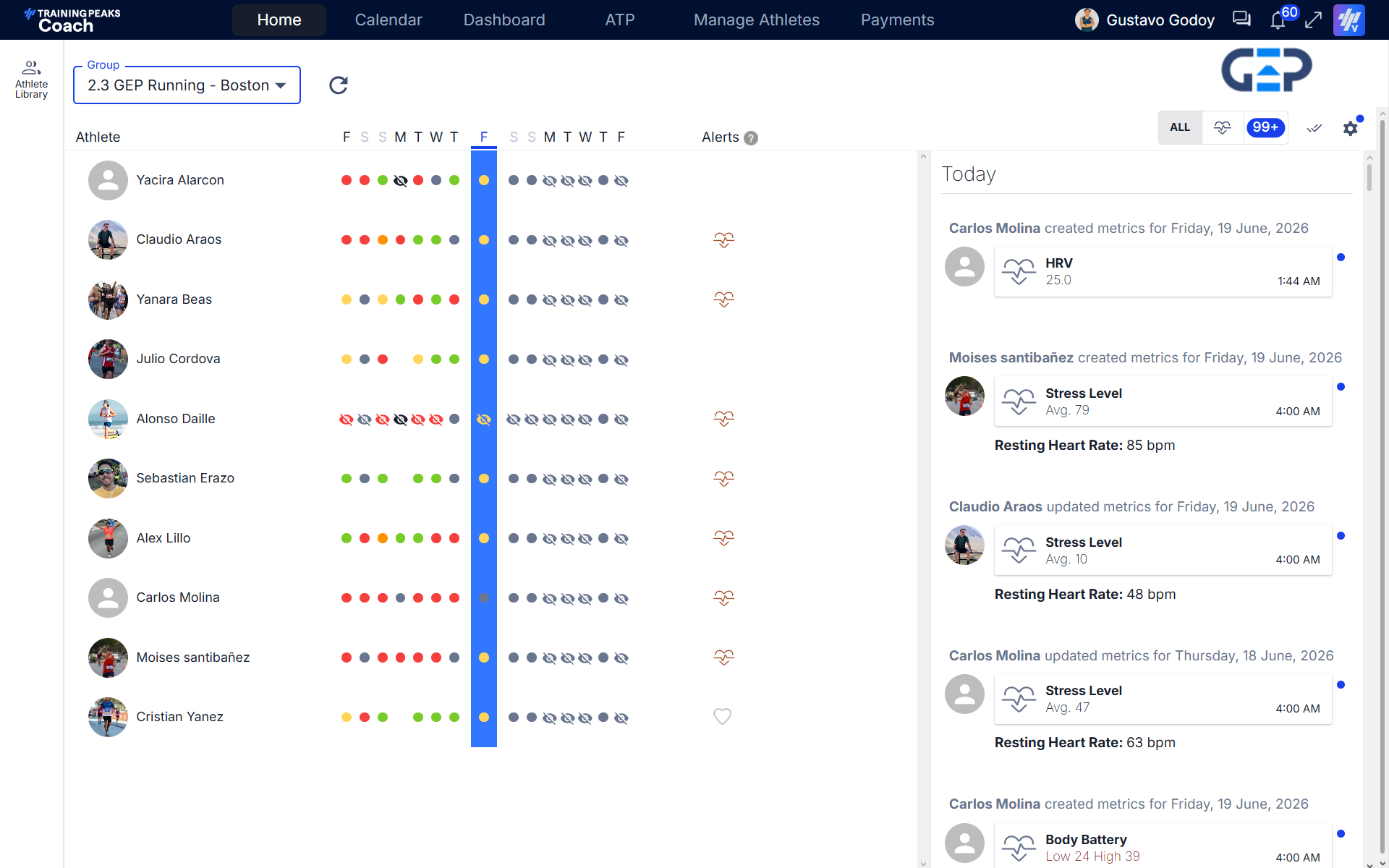Open feed settings gear icon
This screenshot has height=868, width=1389.
pyautogui.click(x=1351, y=128)
